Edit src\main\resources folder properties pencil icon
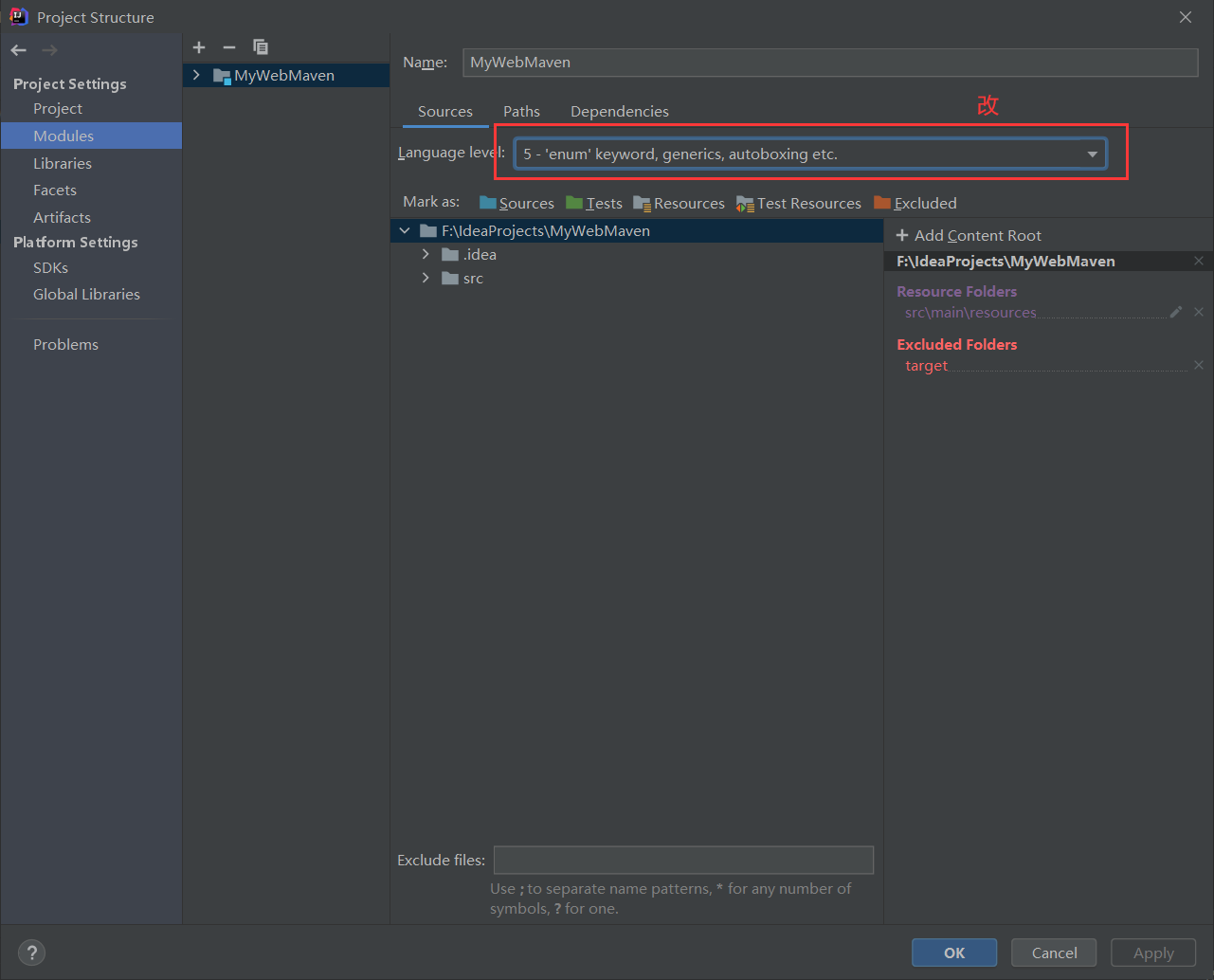This screenshot has width=1214, height=980. pos(1176,312)
